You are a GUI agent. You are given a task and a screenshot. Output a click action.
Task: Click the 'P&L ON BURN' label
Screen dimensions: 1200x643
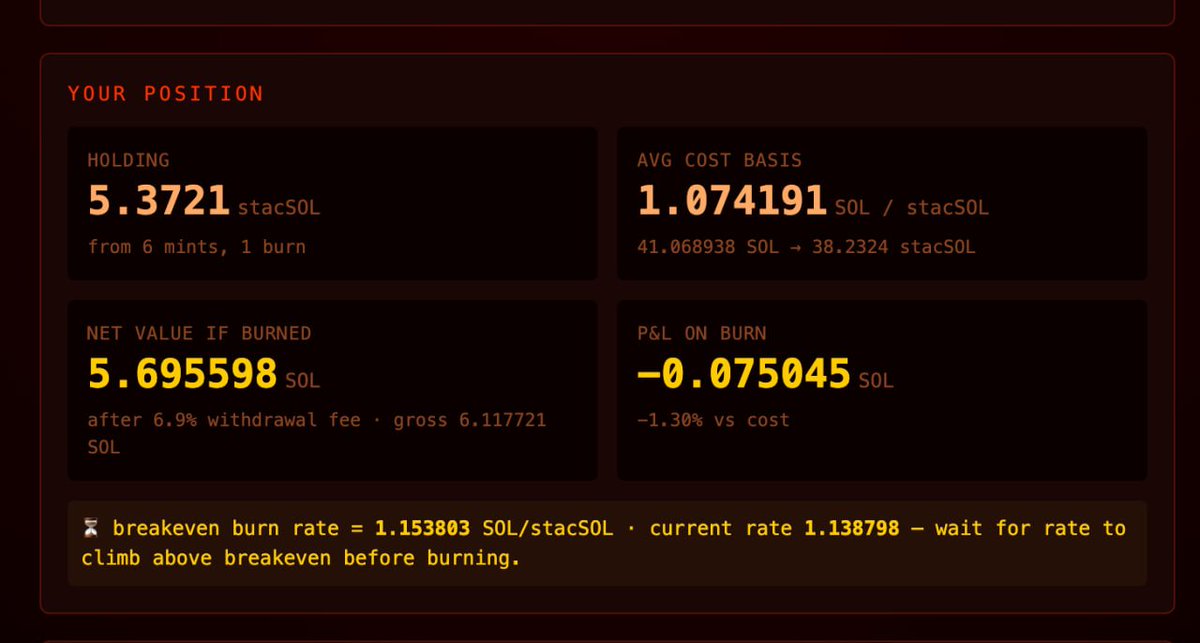coord(702,333)
